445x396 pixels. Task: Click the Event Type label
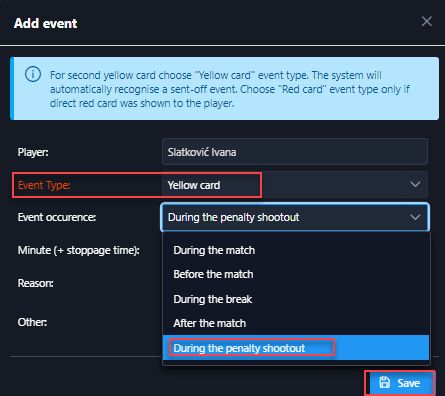(x=44, y=185)
